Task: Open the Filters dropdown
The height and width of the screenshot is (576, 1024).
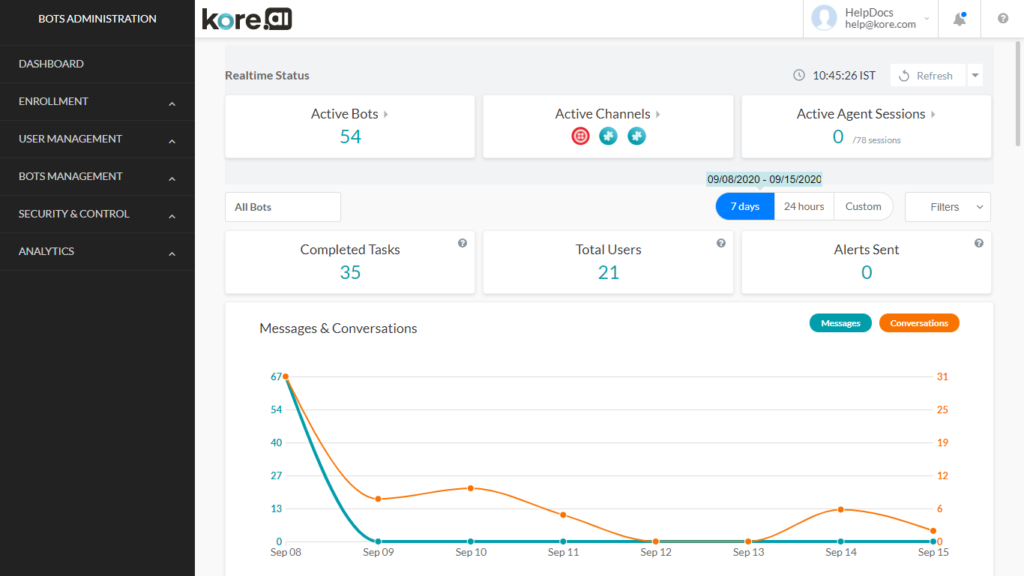Action: pyautogui.click(x=946, y=206)
